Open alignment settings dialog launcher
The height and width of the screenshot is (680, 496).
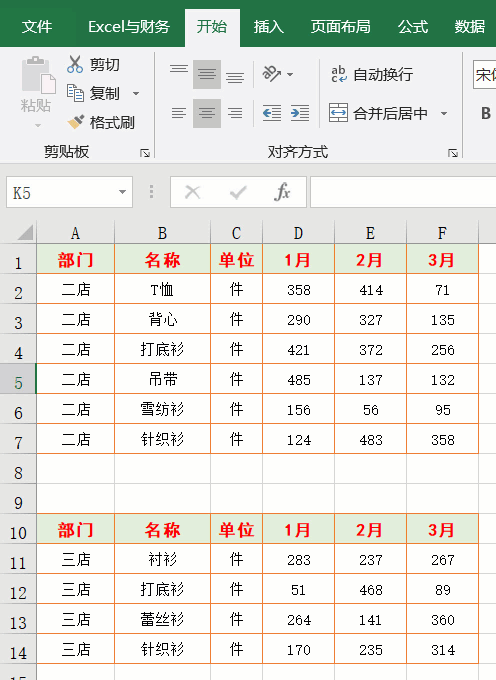tap(453, 153)
